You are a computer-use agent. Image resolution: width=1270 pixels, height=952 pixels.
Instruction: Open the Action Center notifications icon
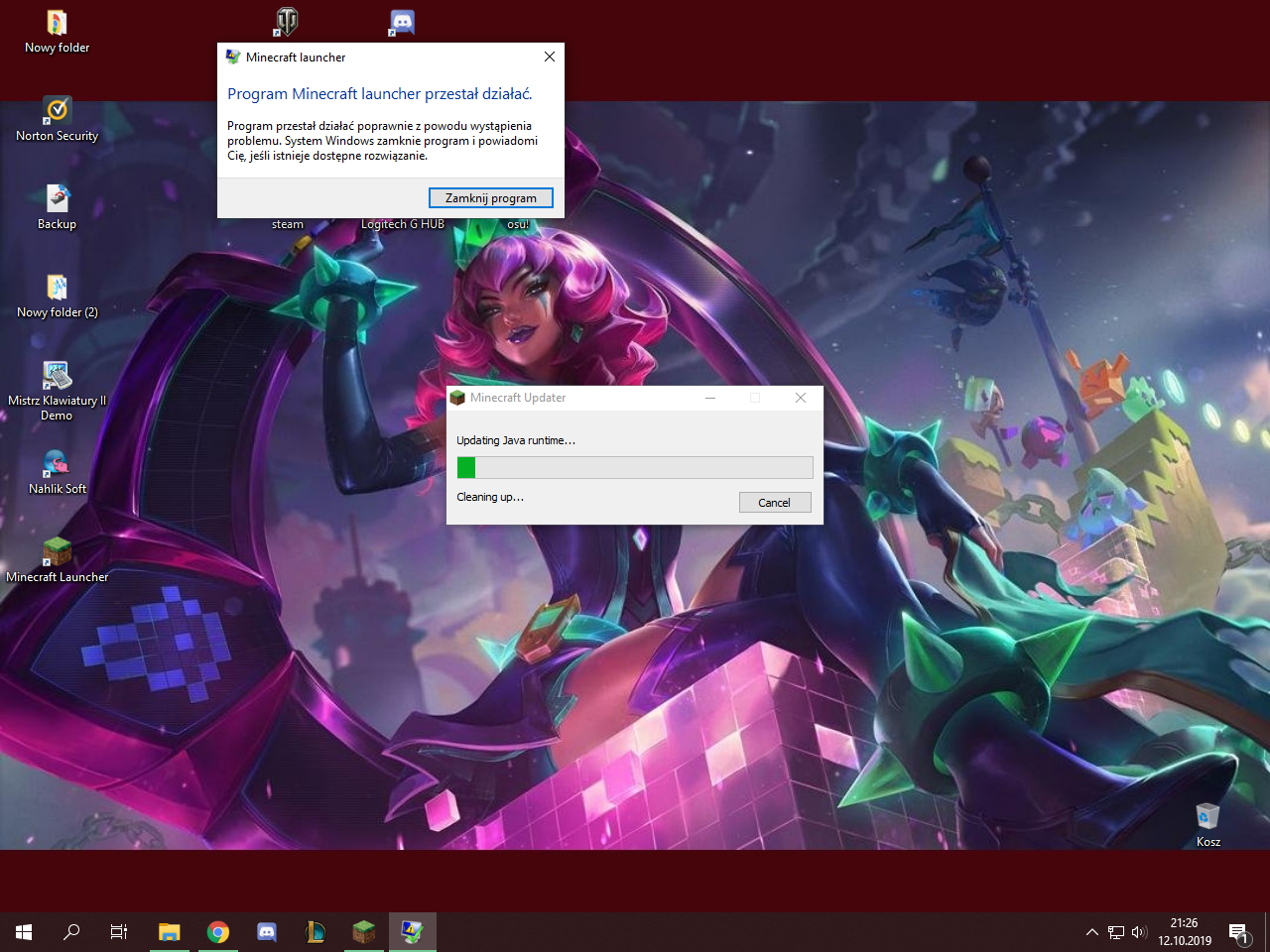1239,932
